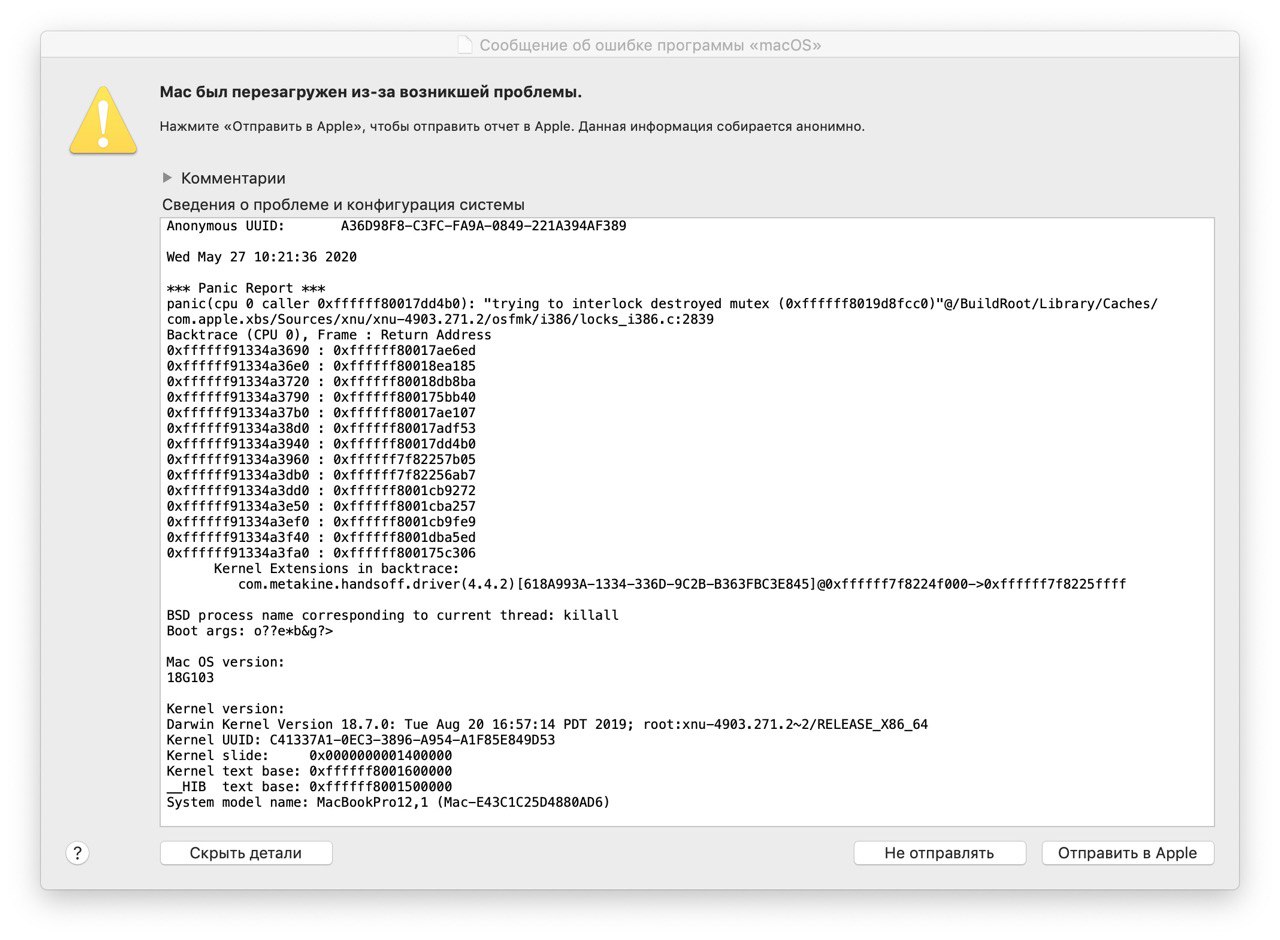The image size is (1280, 940).
Task: Click backtrace row 0xffffff91334a36e0
Action: point(321,366)
